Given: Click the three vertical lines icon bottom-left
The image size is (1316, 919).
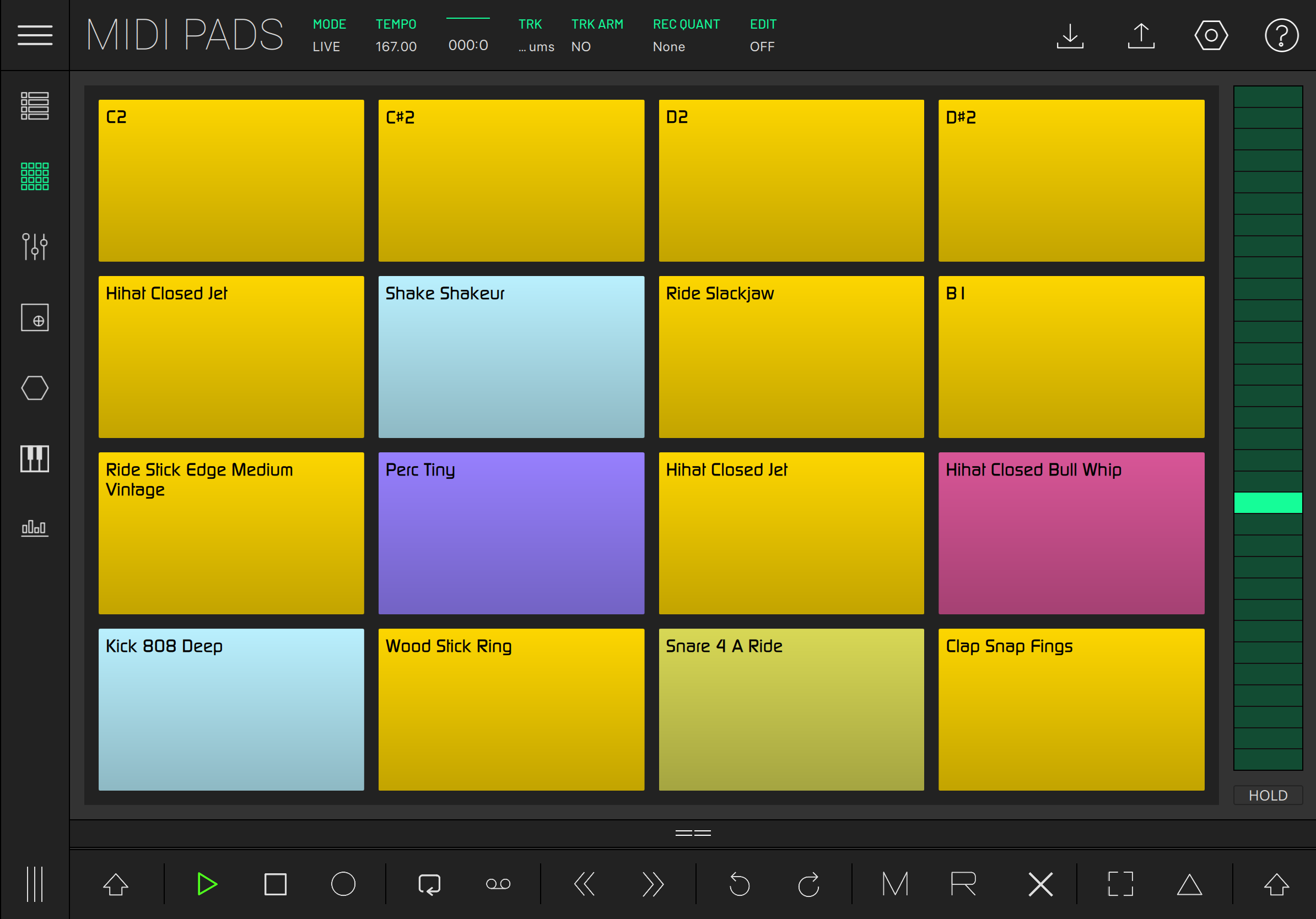Looking at the screenshot, I should [35, 884].
